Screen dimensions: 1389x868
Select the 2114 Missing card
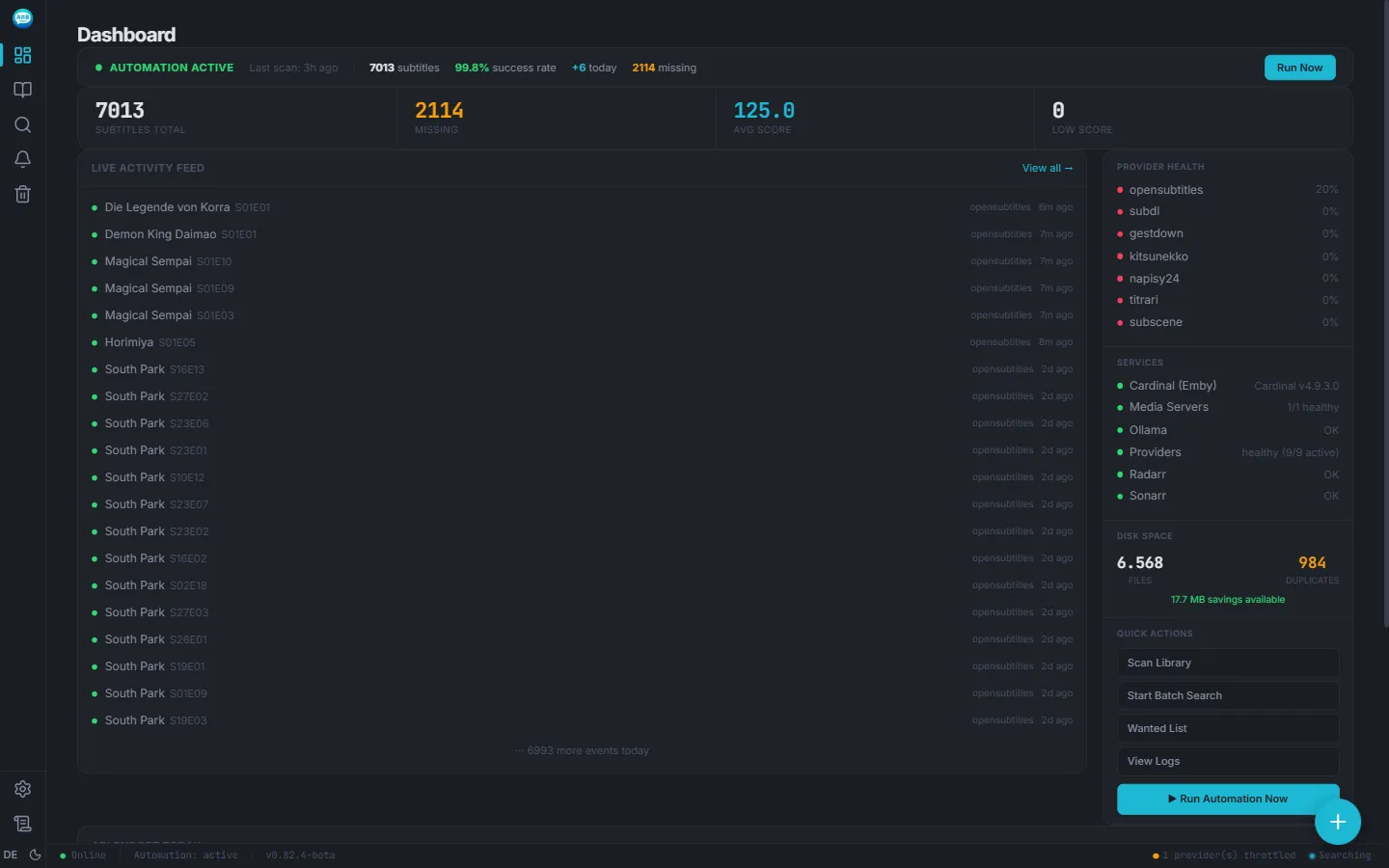(557, 118)
